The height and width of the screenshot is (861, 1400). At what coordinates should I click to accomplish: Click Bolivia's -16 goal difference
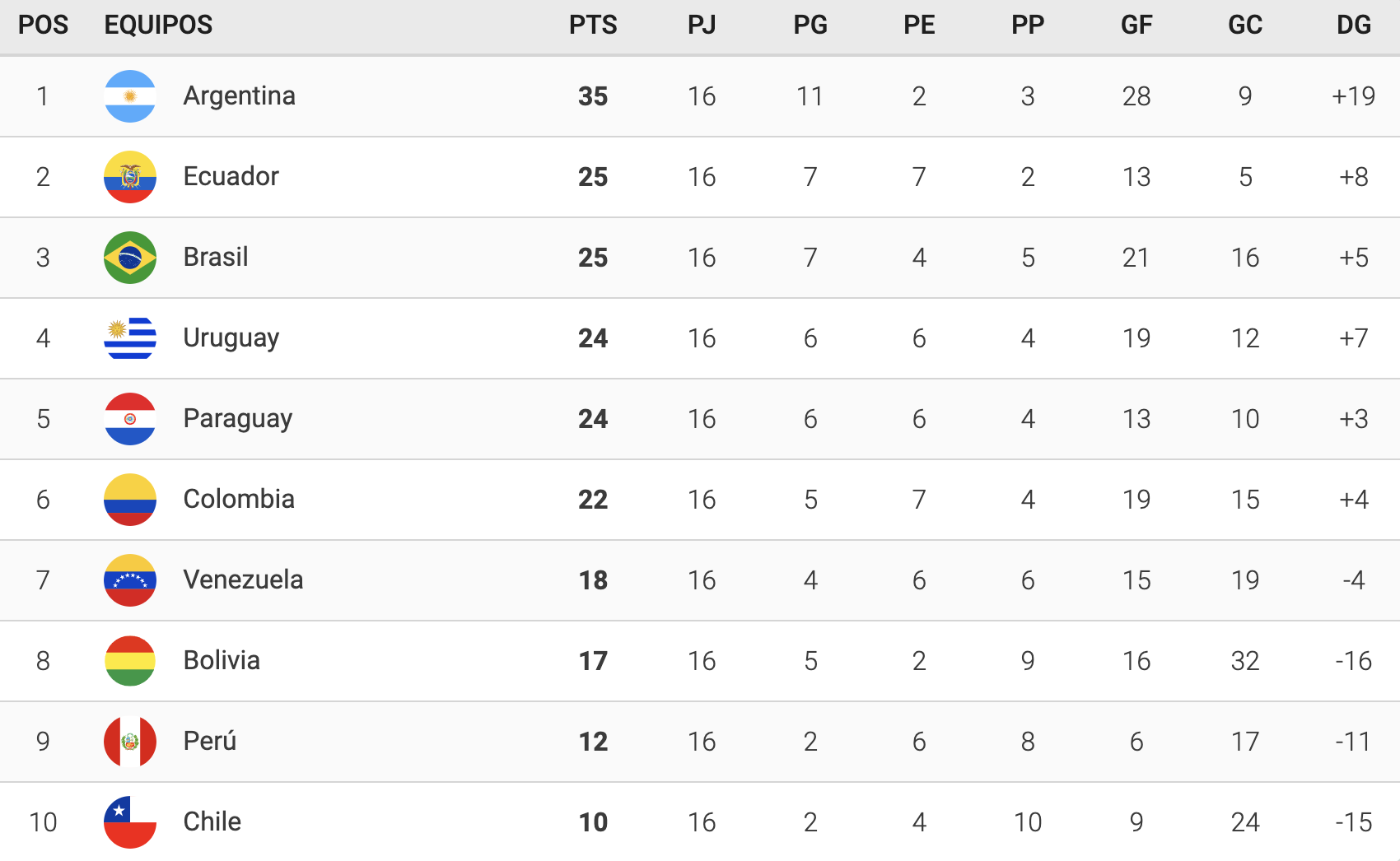click(1354, 661)
